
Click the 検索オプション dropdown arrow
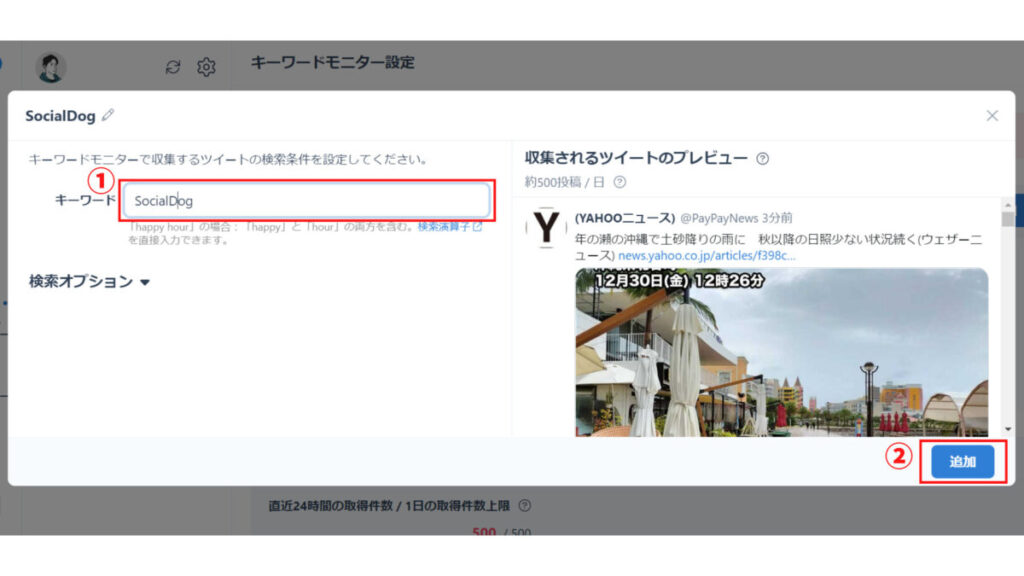[x=145, y=282]
